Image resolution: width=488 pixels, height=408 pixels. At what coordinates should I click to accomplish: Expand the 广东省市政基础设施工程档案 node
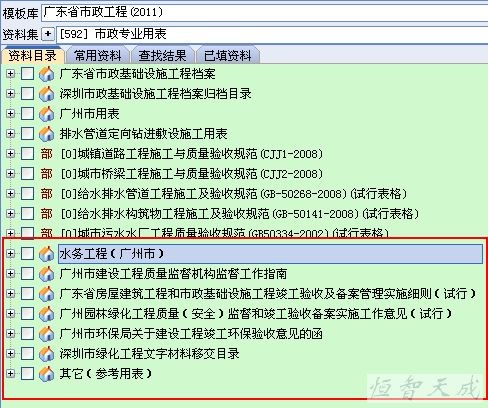click(x=11, y=74)
